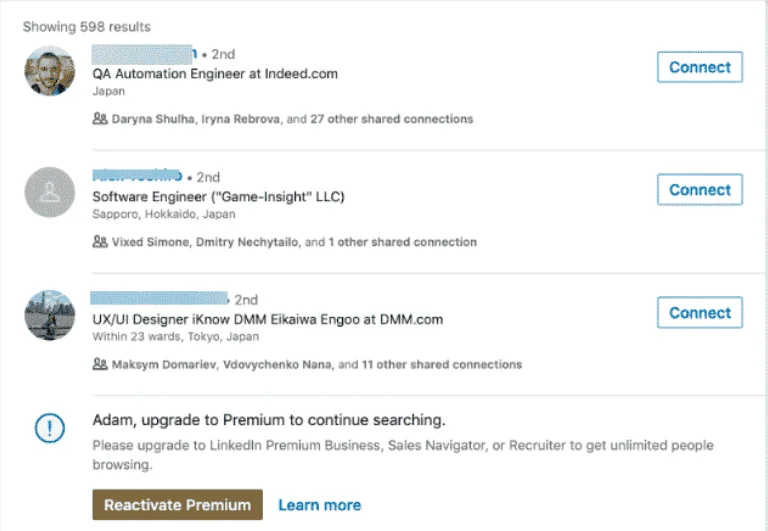Connect with the QA Automation Engineer at Indeed.com
This screenshot has width=768, height=531.
pyautogui.click(x=699, y=68)
